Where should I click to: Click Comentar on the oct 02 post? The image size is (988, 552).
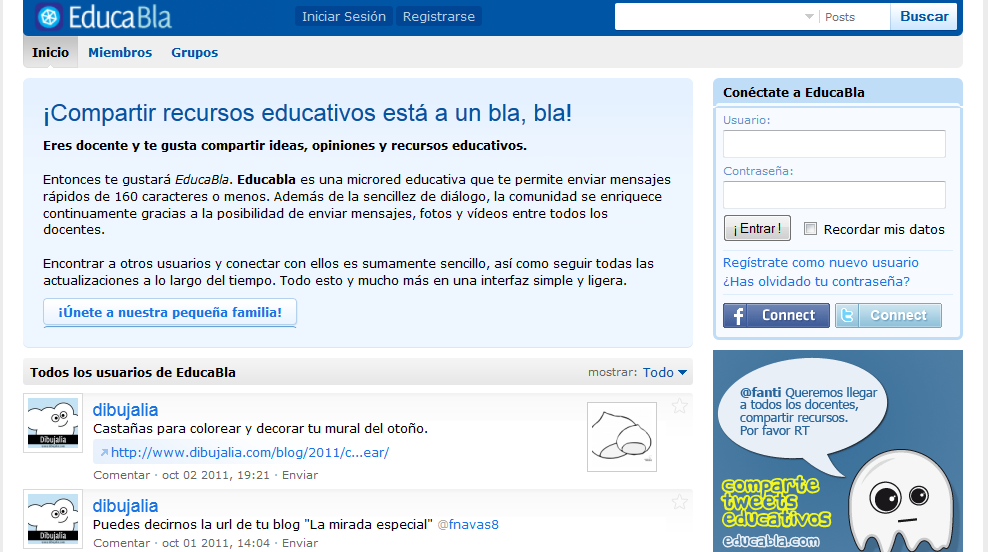click(x=122, y=475)
